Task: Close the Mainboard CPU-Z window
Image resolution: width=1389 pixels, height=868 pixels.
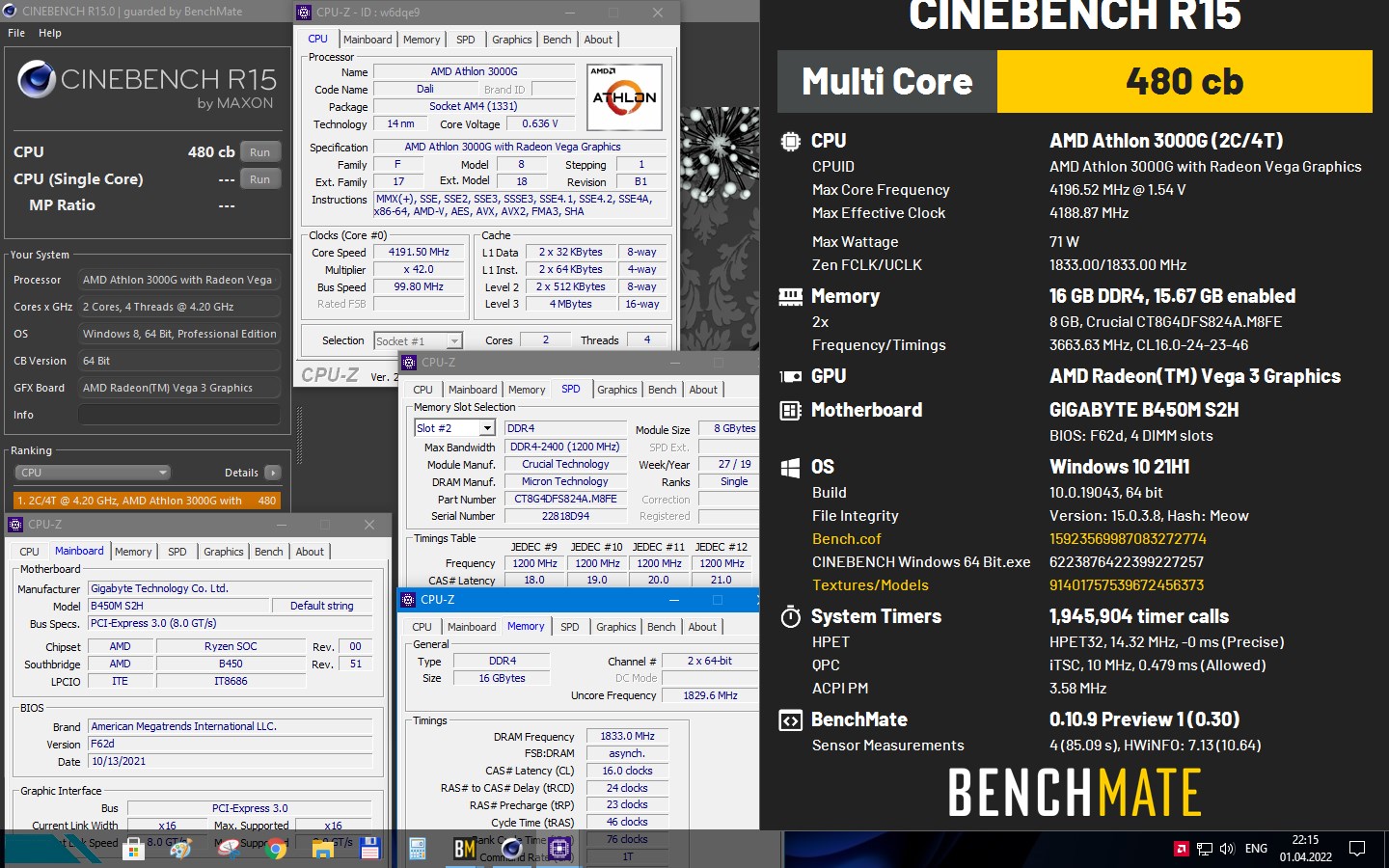Action: (x=368, y=525)
